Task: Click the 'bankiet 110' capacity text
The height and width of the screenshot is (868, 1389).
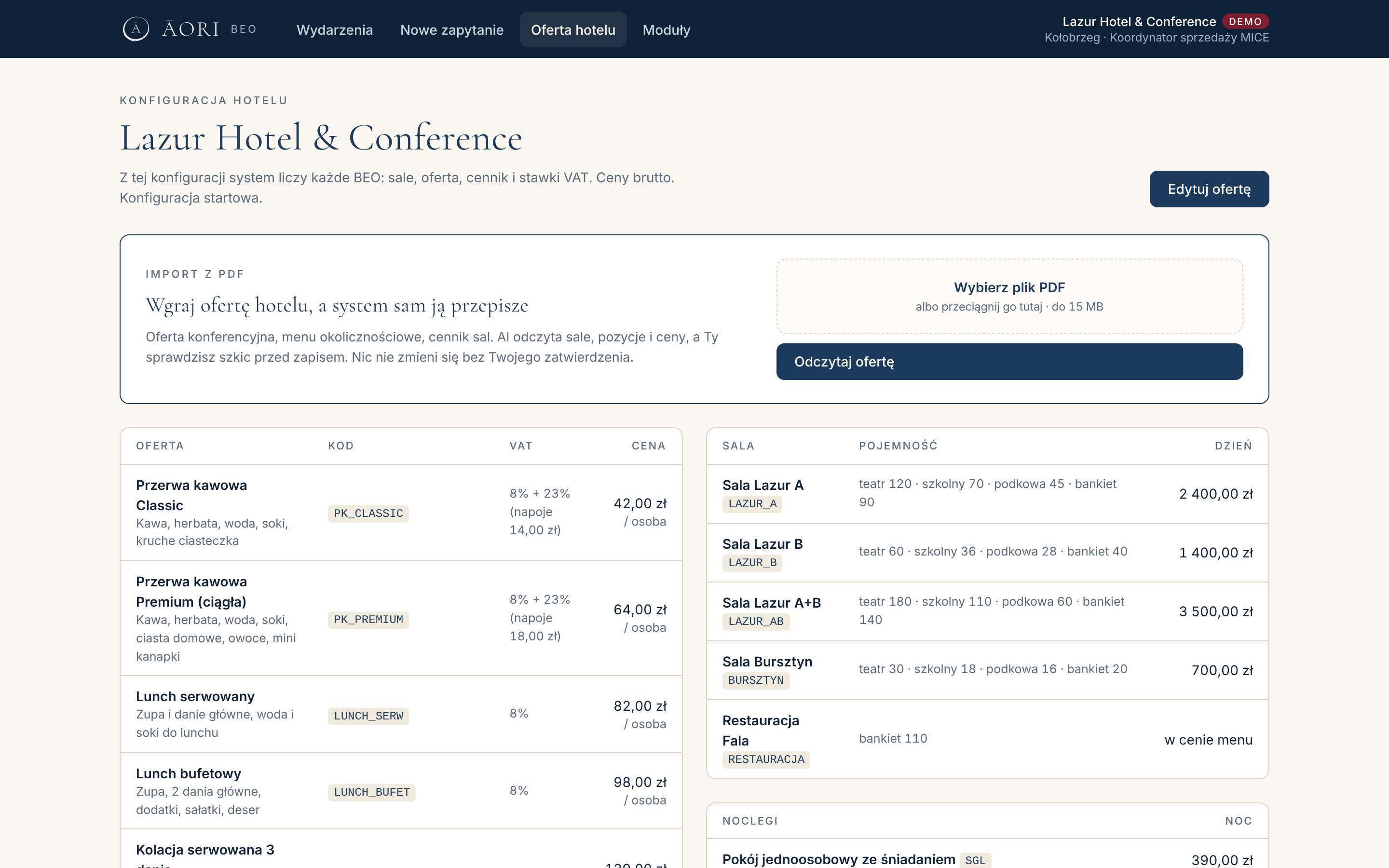Action: pyautogui.click(x=893, y=738)
